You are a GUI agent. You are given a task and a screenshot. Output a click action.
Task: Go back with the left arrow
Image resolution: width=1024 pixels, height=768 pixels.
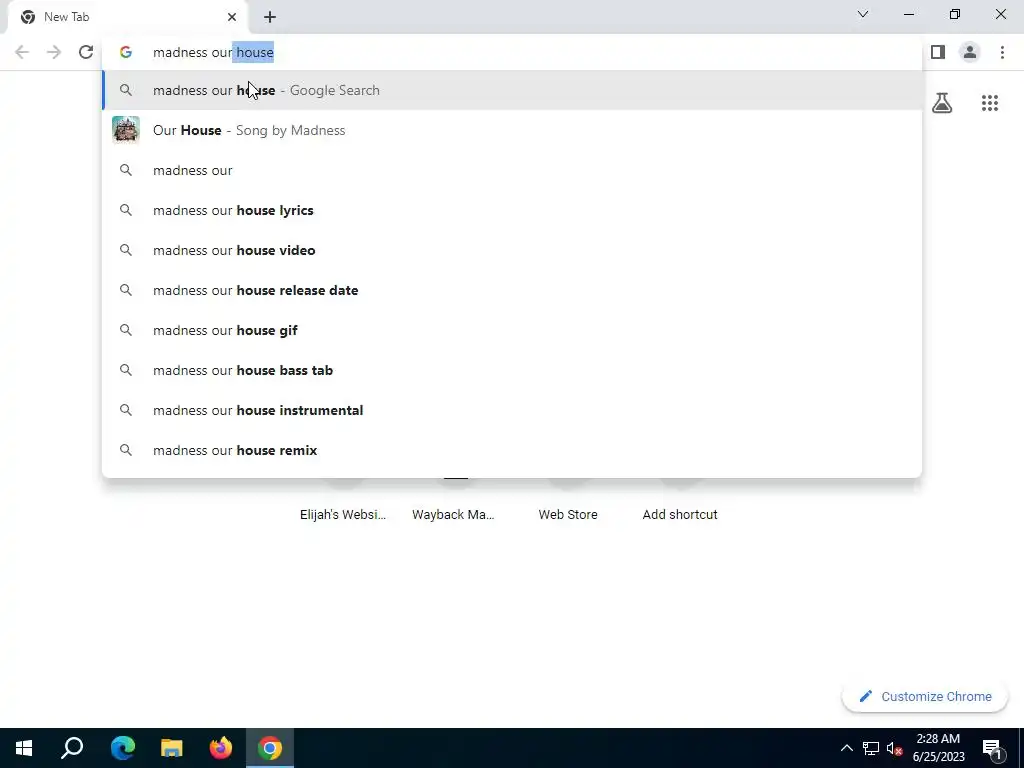[x=22, y=52]
